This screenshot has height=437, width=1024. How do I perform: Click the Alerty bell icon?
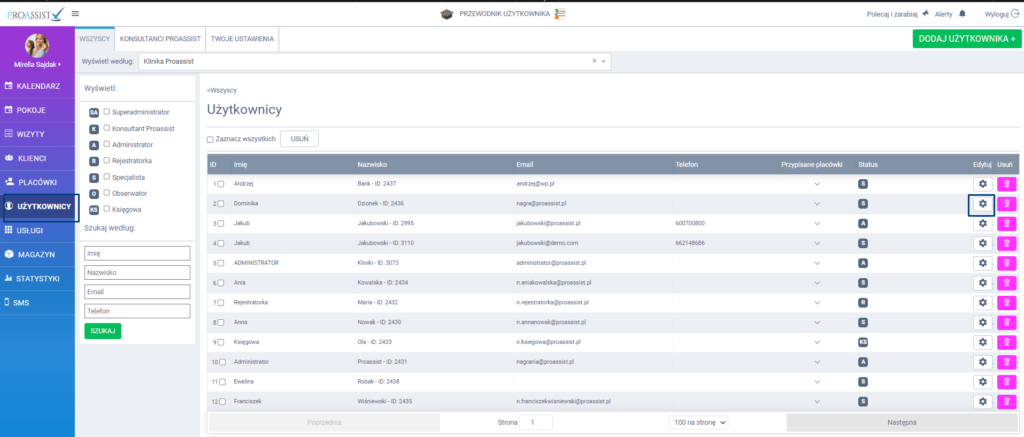tap(962, 14)
